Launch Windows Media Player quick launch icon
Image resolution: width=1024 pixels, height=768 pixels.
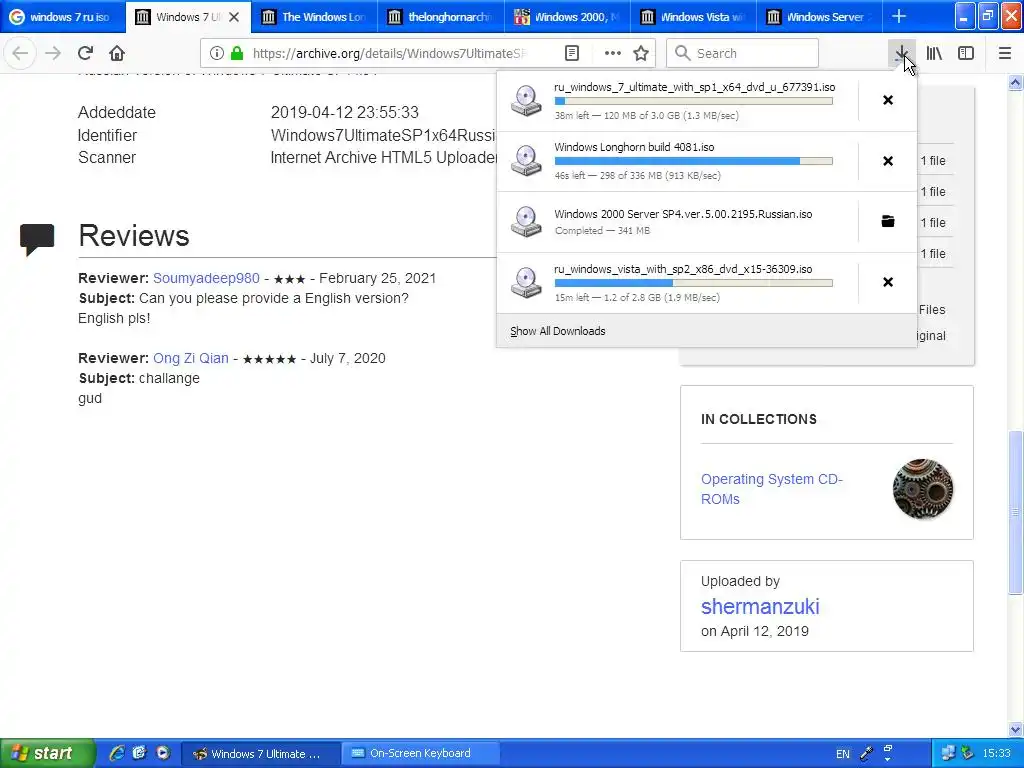[x=163, y=753]
